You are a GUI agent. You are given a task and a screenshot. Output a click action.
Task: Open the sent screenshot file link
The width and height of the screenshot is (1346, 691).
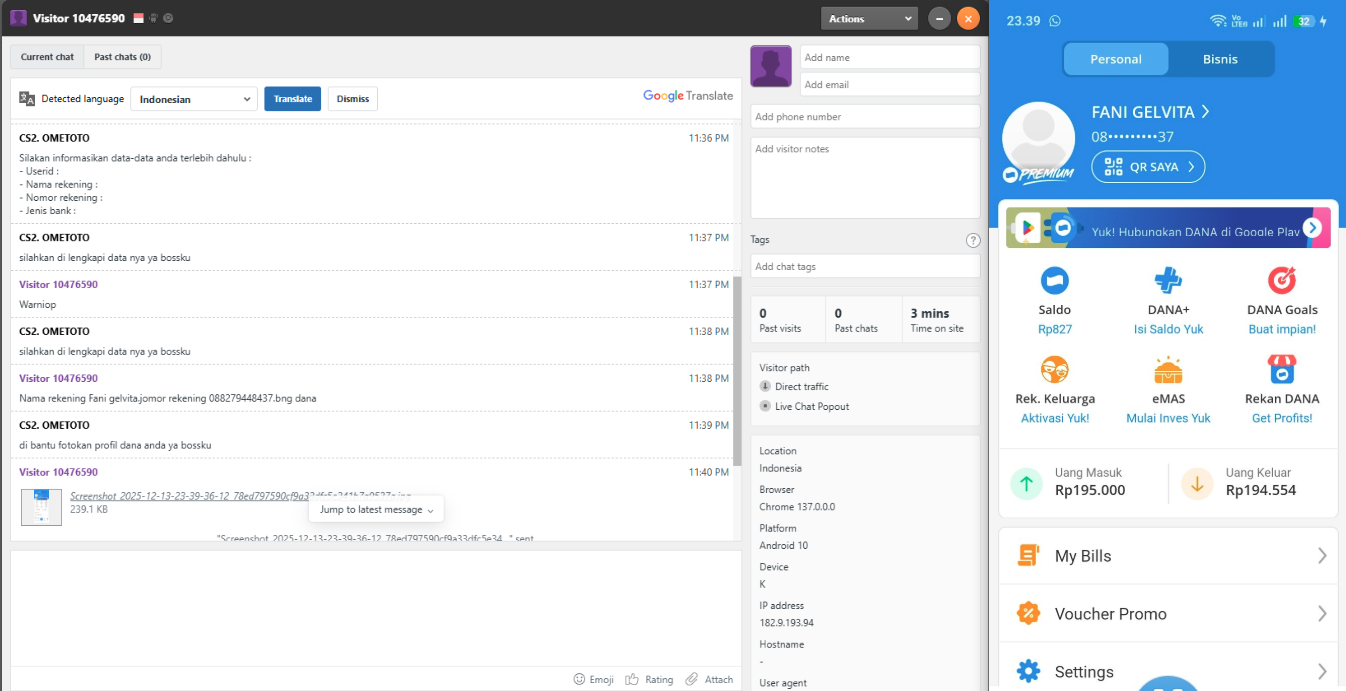point(240,496)
